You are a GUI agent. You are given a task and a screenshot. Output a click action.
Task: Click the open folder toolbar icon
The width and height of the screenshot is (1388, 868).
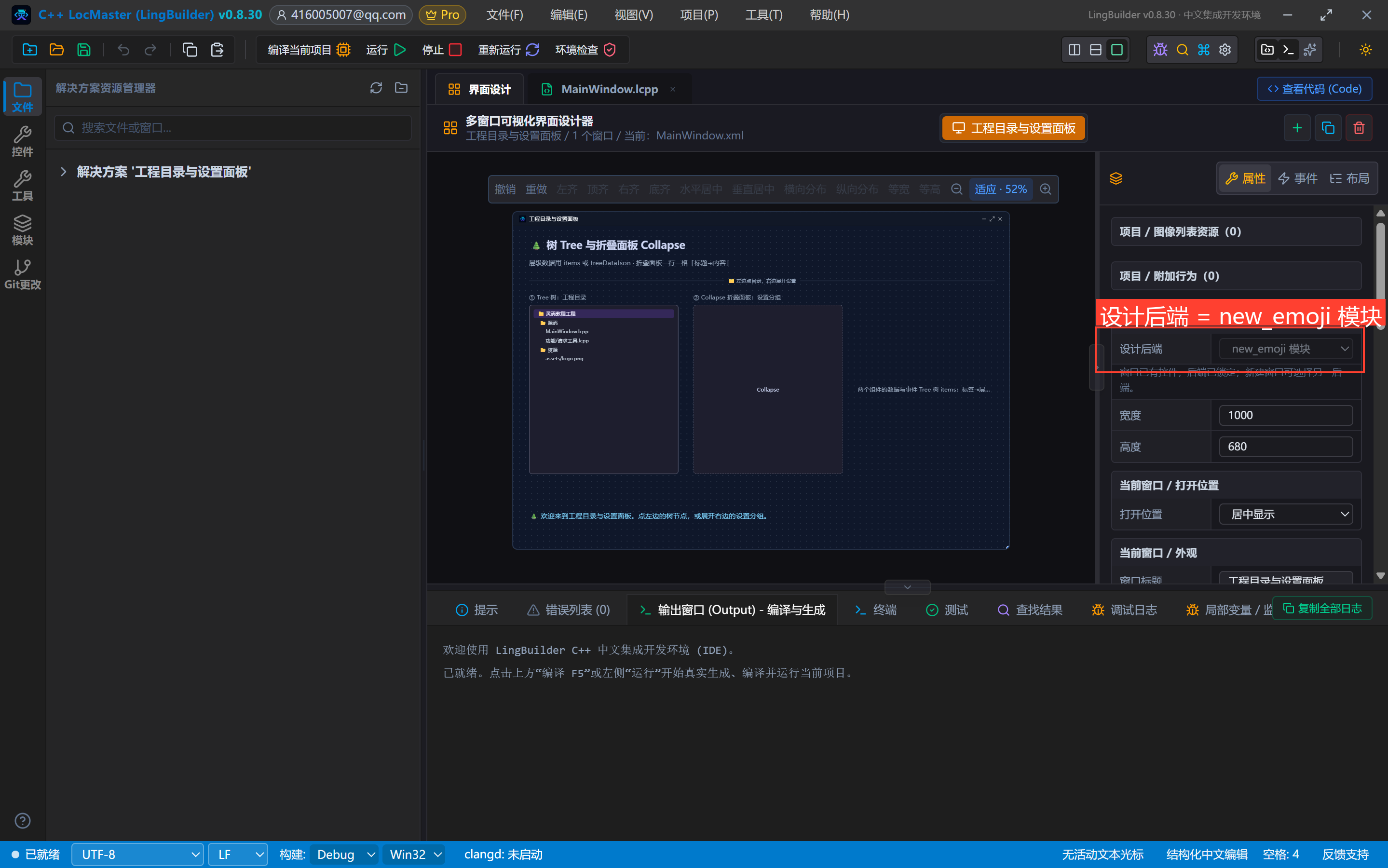(x=57, y=50)
